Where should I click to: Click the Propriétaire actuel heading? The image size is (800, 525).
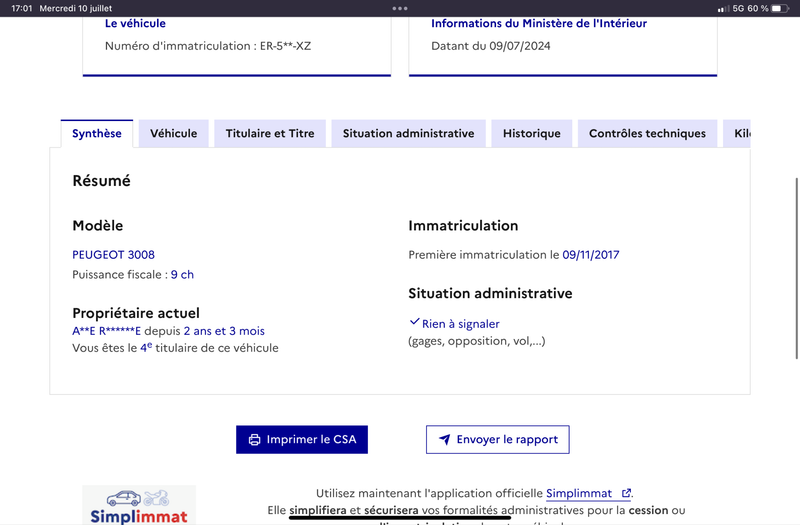click(x=136, y=313)
